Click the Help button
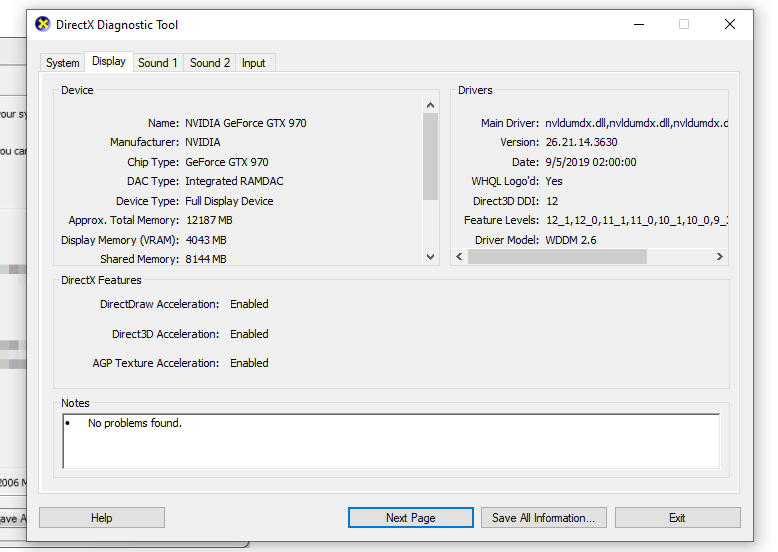 point(102,518)
